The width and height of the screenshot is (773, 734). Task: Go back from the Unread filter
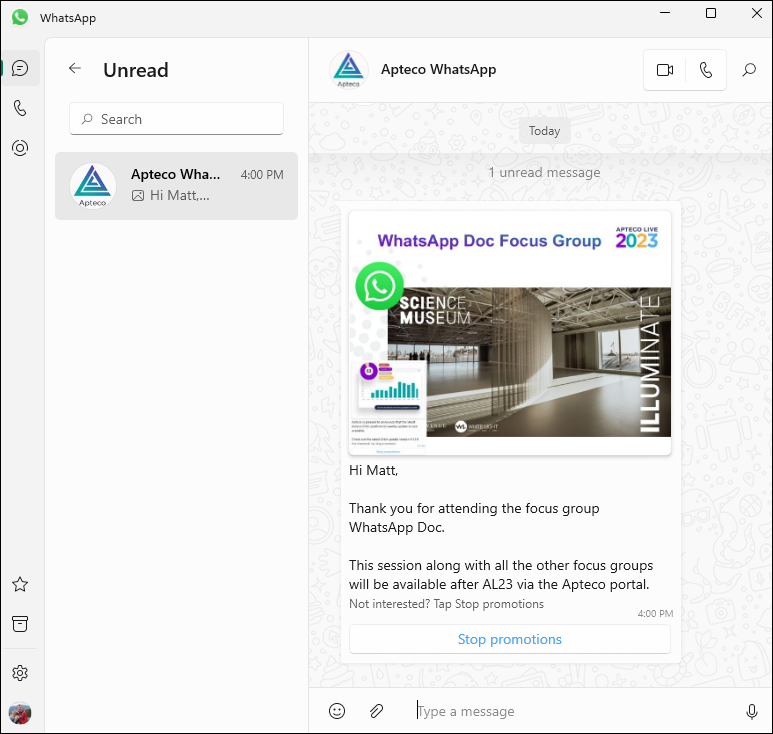[75, 68]
